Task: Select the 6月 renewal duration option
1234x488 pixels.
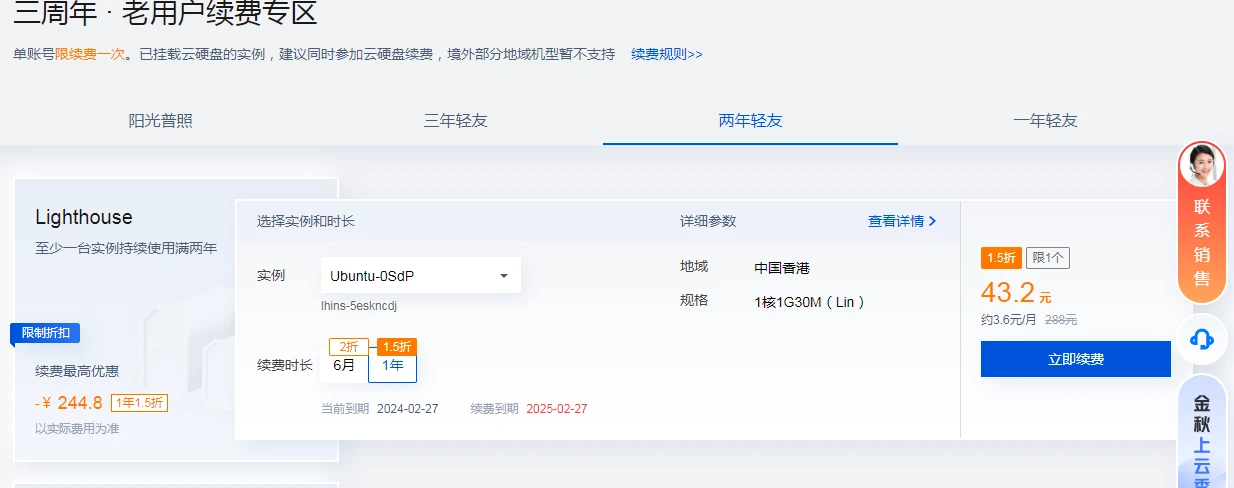Action: coord(344,366)
